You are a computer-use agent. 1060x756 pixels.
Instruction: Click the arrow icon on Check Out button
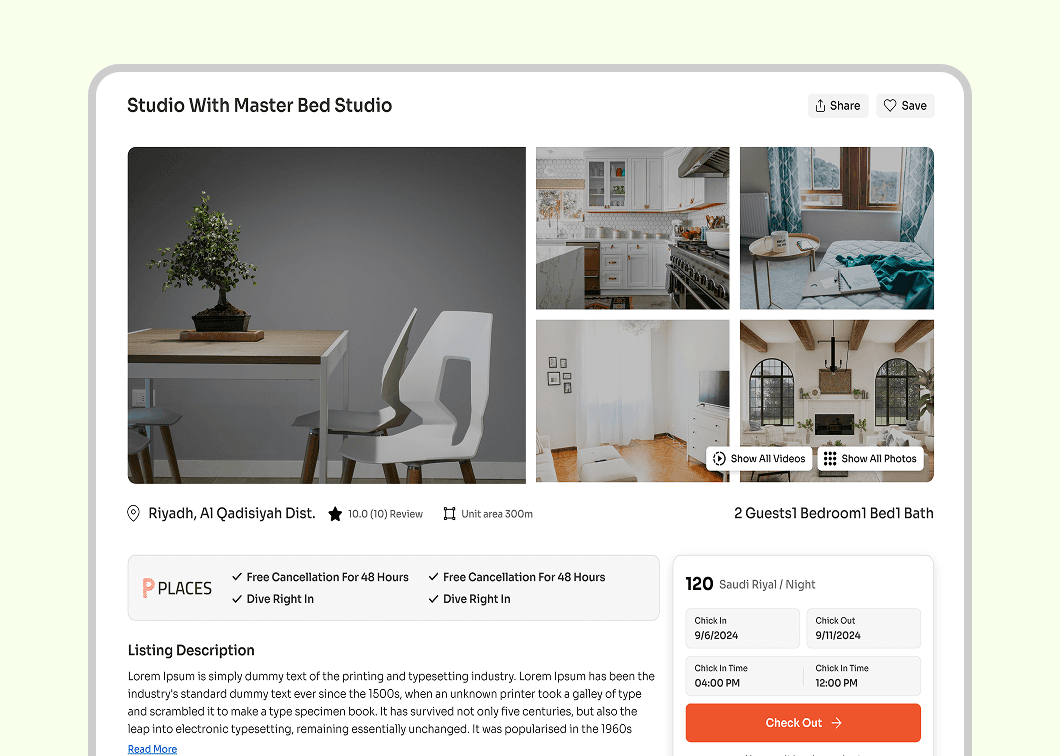837,723
